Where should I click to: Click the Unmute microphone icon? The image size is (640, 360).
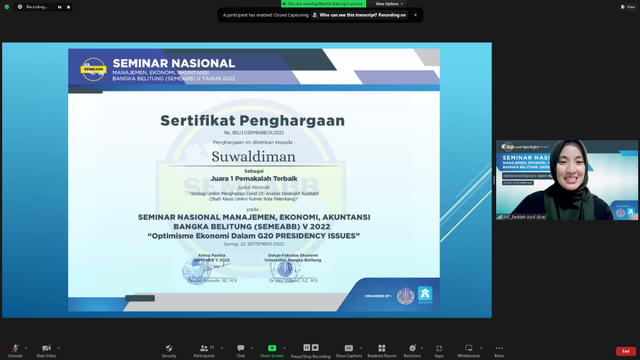coord(16,348)
